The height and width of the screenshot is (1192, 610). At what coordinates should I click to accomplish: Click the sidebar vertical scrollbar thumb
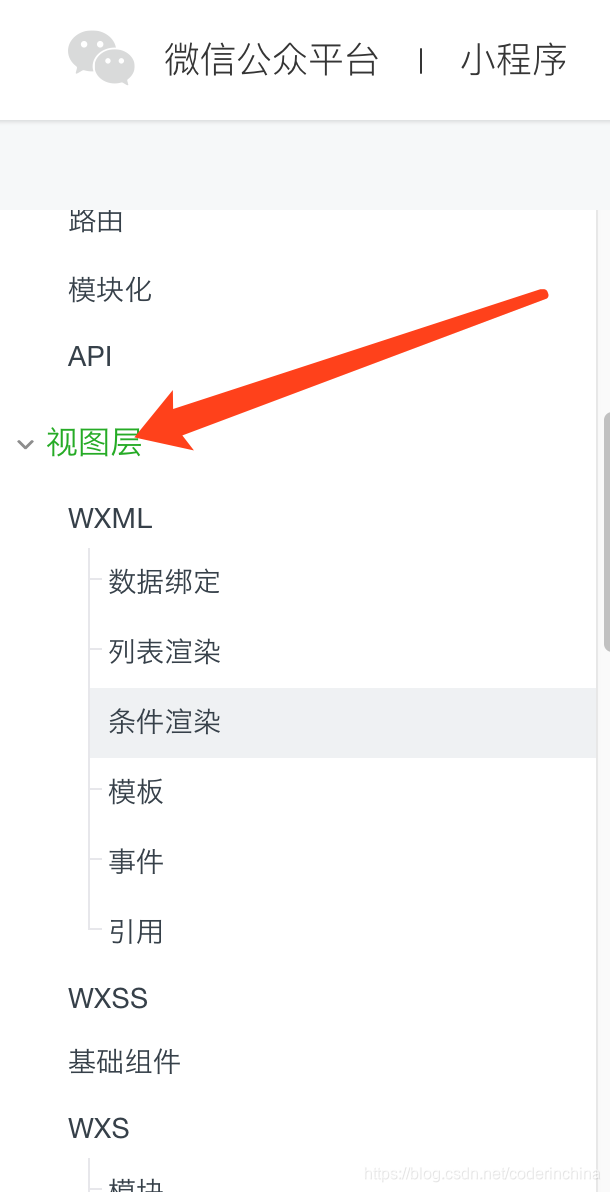tap(606, 532)
